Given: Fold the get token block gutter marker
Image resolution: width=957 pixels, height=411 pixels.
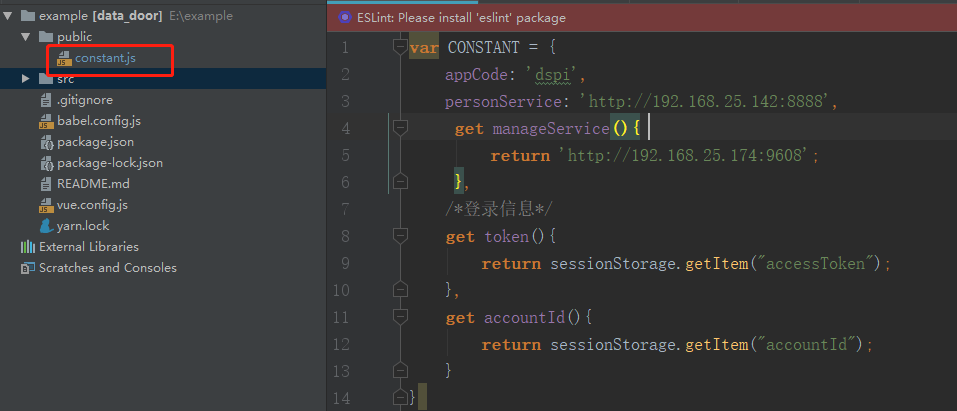Looking at the screenshot, I should coord(400,236).
